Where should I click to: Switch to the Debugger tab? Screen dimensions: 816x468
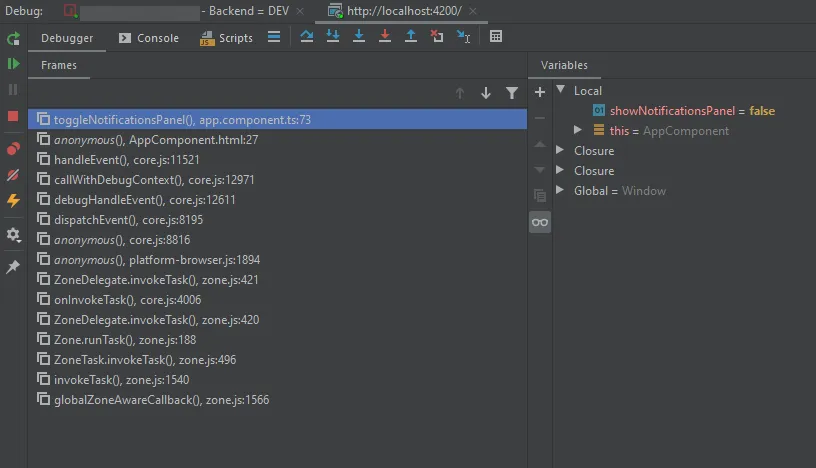[67, 38]
